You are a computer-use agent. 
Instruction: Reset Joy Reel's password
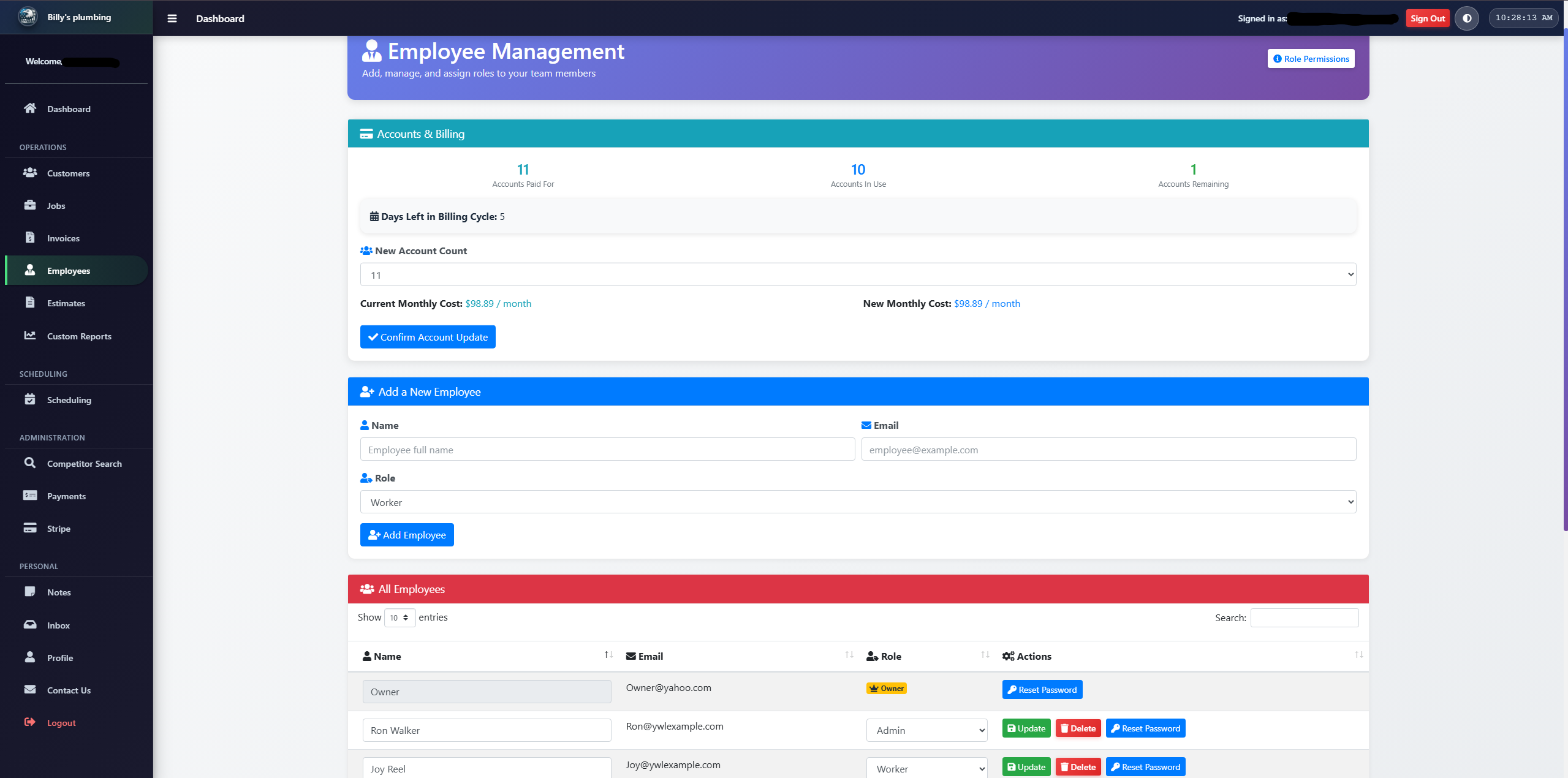pos(1146,767)
